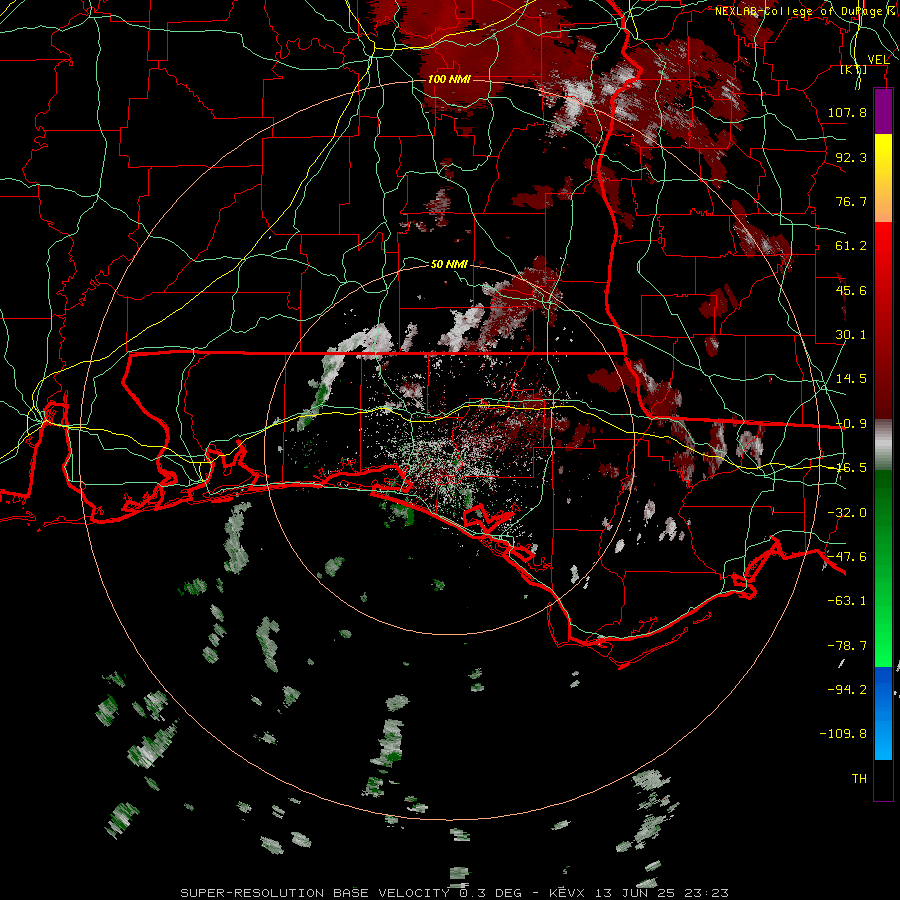
Task: Click the 30.1 legend value
Action: [x=851, y=335]
